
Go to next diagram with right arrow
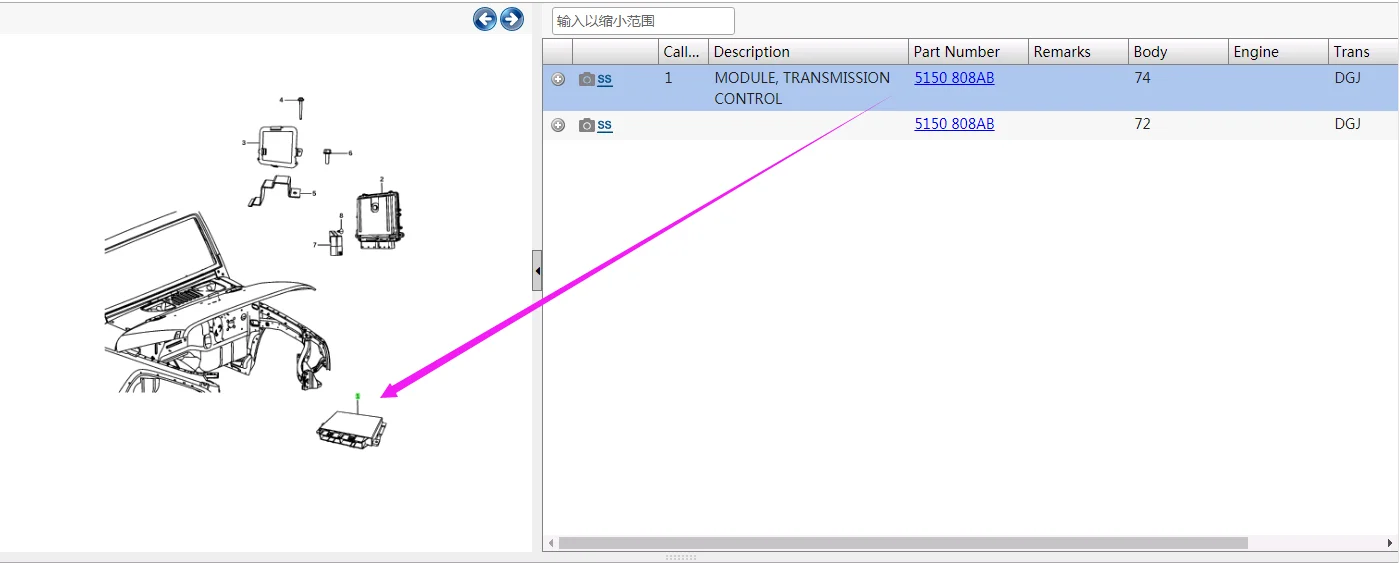(x=512, y=18)
